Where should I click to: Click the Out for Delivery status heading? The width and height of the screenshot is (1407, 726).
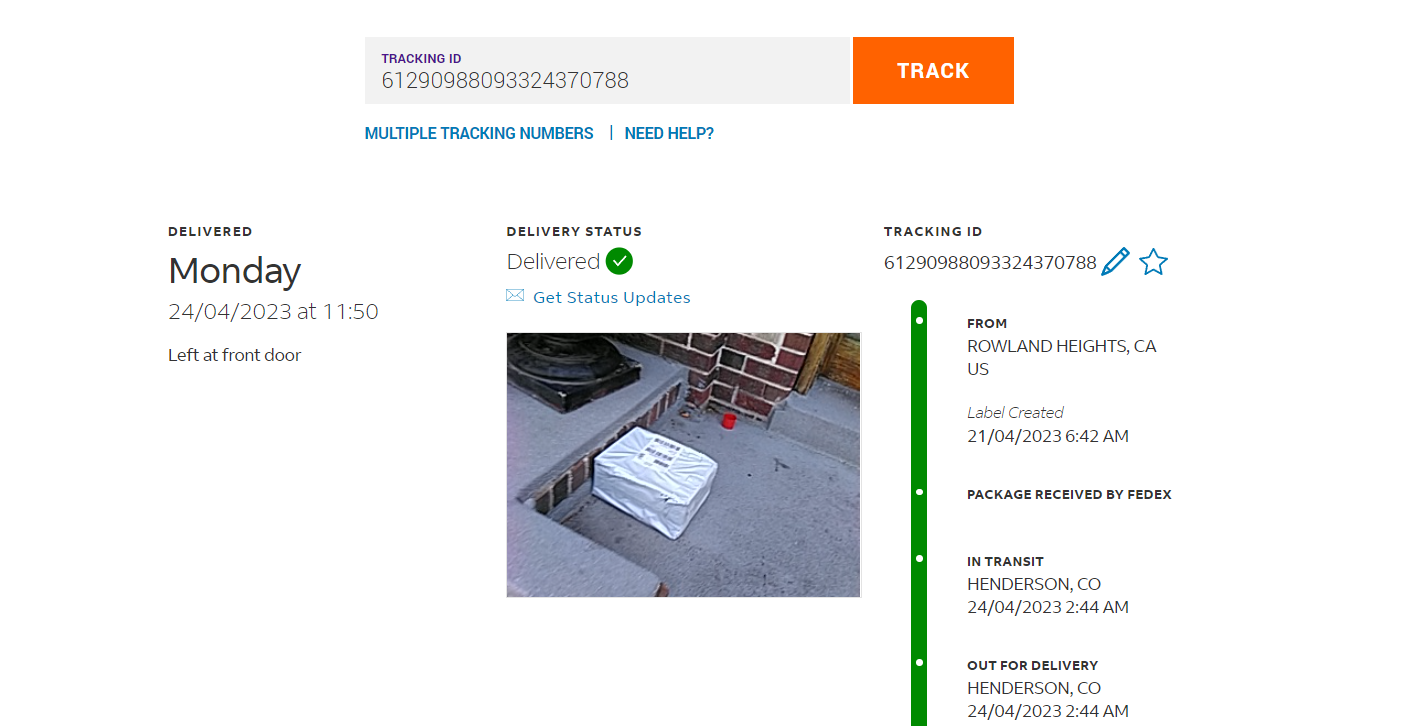tap(1032, 665)
